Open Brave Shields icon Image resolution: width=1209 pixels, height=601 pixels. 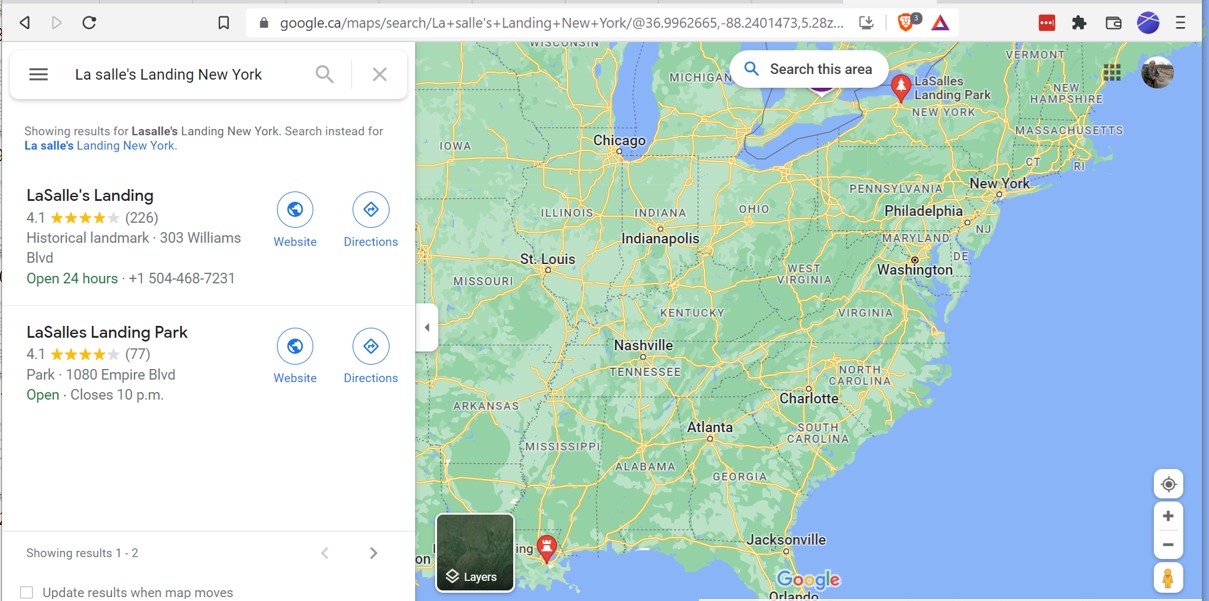tap(907, 22)
